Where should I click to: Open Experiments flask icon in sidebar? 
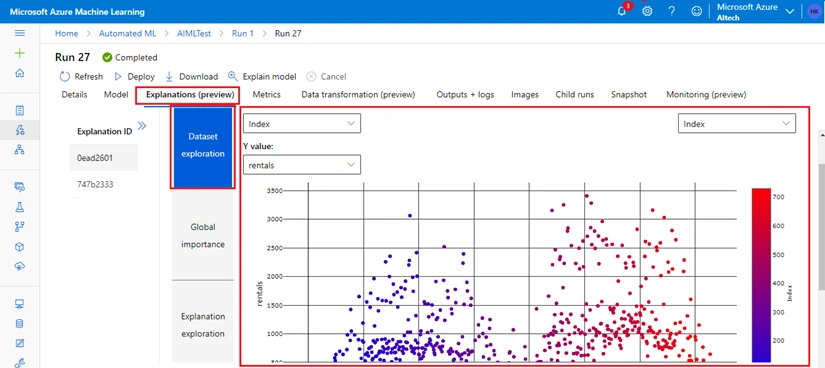pos(20,206)
